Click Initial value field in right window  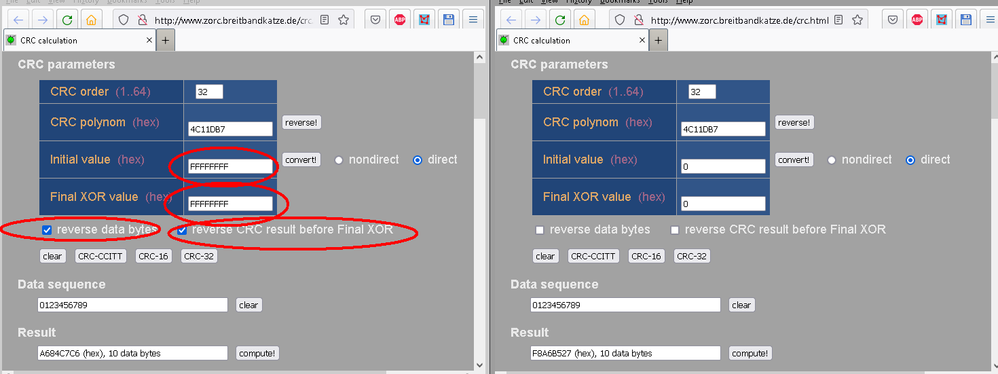(x=723, y=167)
